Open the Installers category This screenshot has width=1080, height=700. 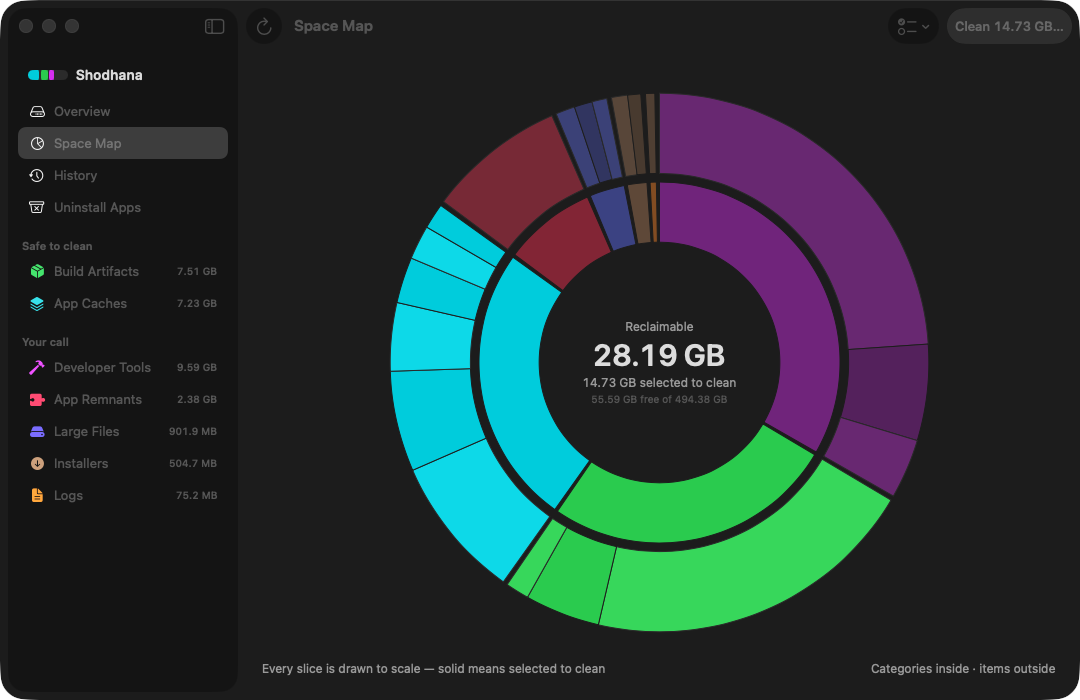point(123,464)
